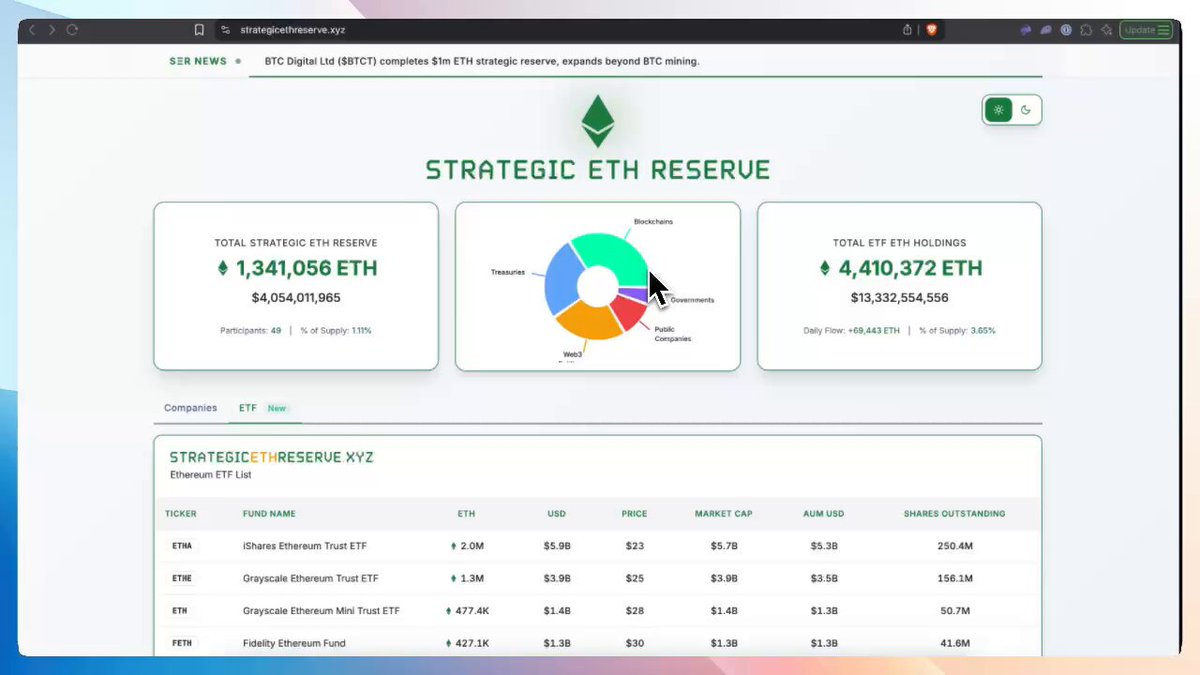This screenshot has width=1200, height=675.
Task: Sort by USD column header
Action: tap(556, 514)
